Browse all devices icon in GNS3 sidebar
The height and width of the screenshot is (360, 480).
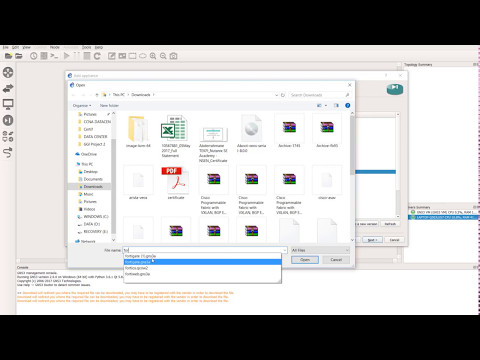tap(8, 136)
